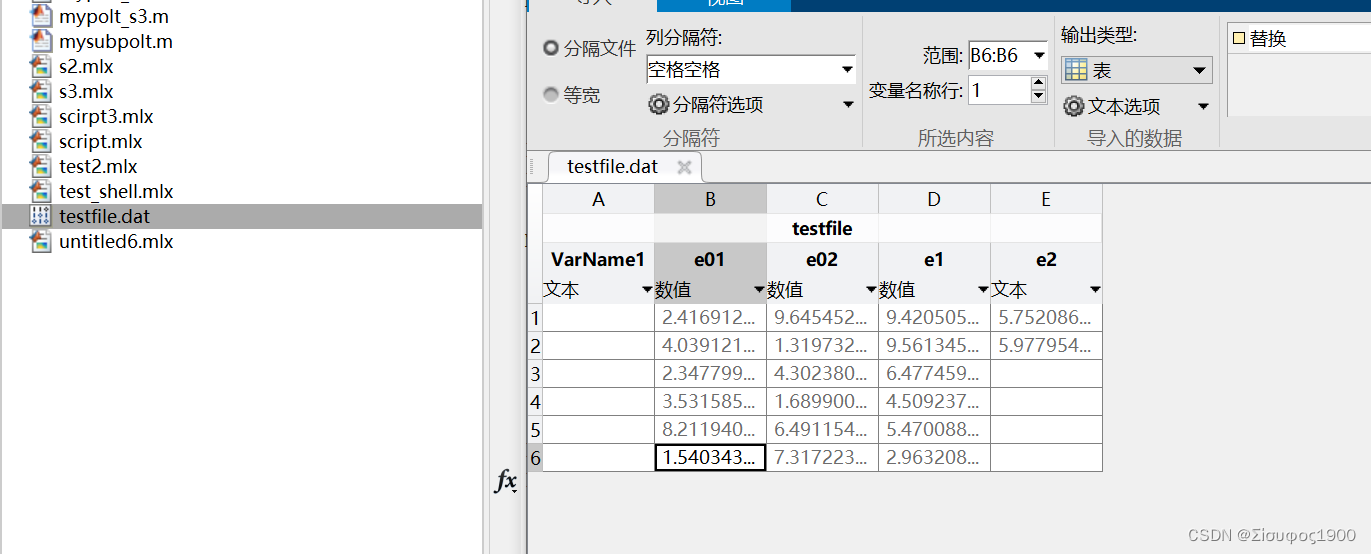Click the e02 variable name cell
The height and width of the screenshot is (554, 1371).
coord(822,260)
